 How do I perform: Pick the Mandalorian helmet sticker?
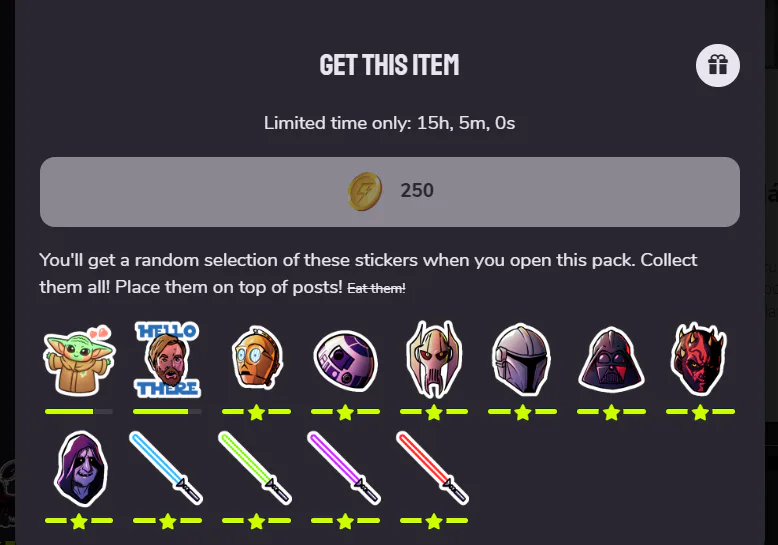click(522, 359)
